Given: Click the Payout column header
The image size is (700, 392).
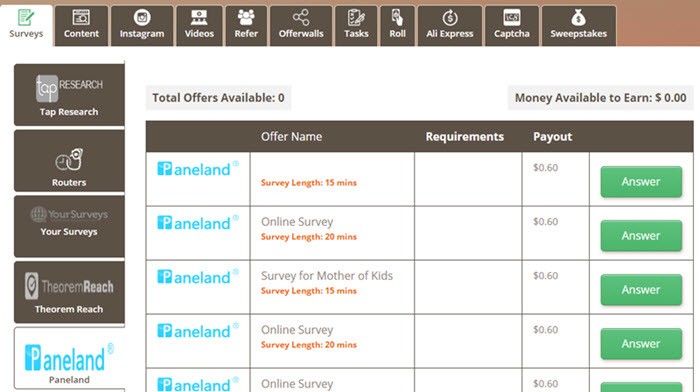Looking at the screenshot, I should pyautogui.click(x=552, y=137).
